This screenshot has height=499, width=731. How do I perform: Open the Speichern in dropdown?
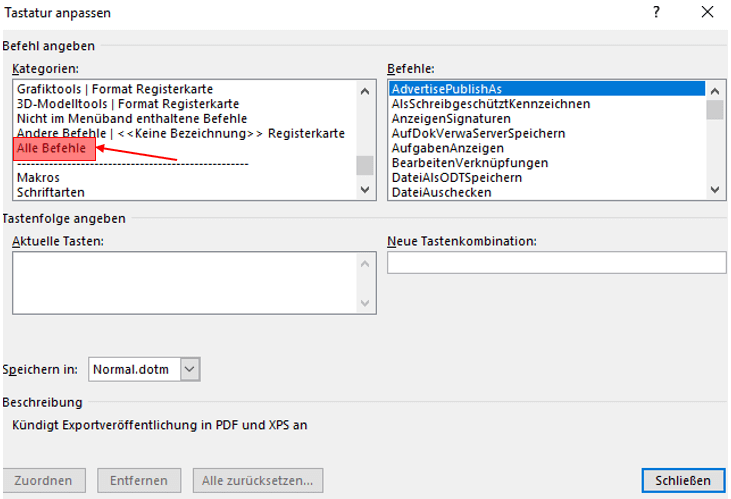pyautogui.click(x=191, y=369)
